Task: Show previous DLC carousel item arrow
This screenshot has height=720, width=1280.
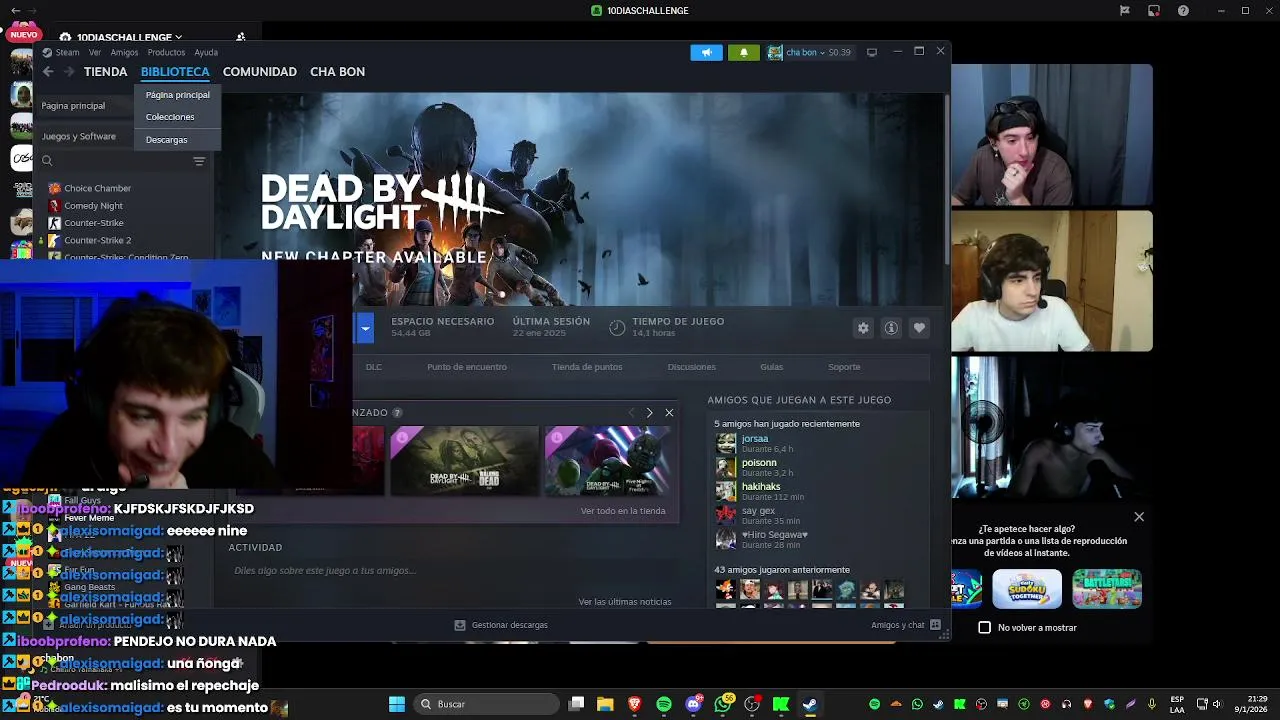Action: click(x=631, y=413)
